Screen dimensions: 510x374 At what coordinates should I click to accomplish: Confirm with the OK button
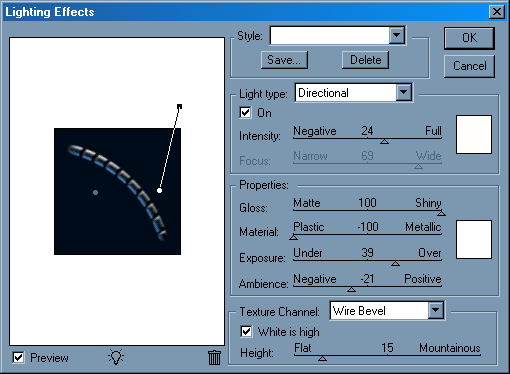[469, 38]
